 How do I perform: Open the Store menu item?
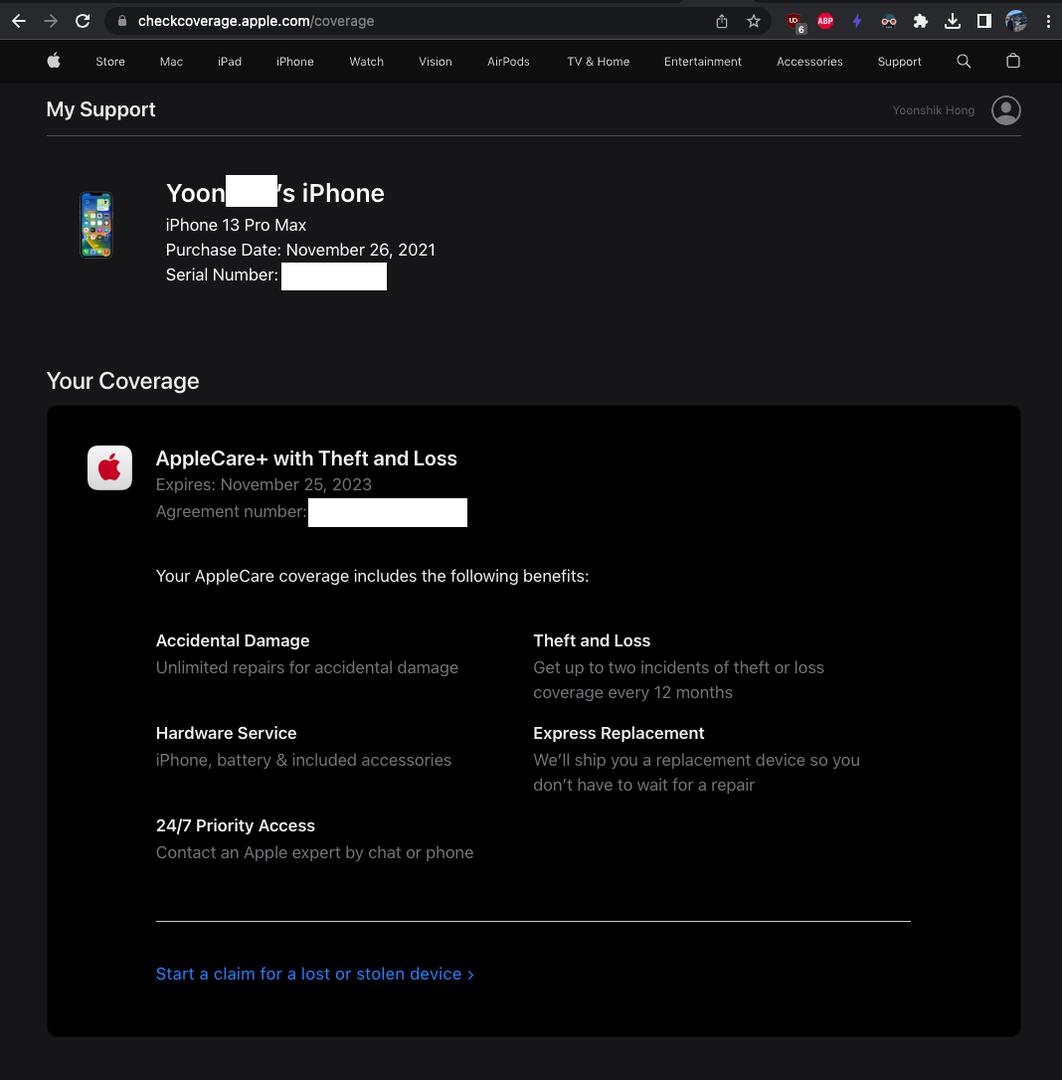[110, 61]
